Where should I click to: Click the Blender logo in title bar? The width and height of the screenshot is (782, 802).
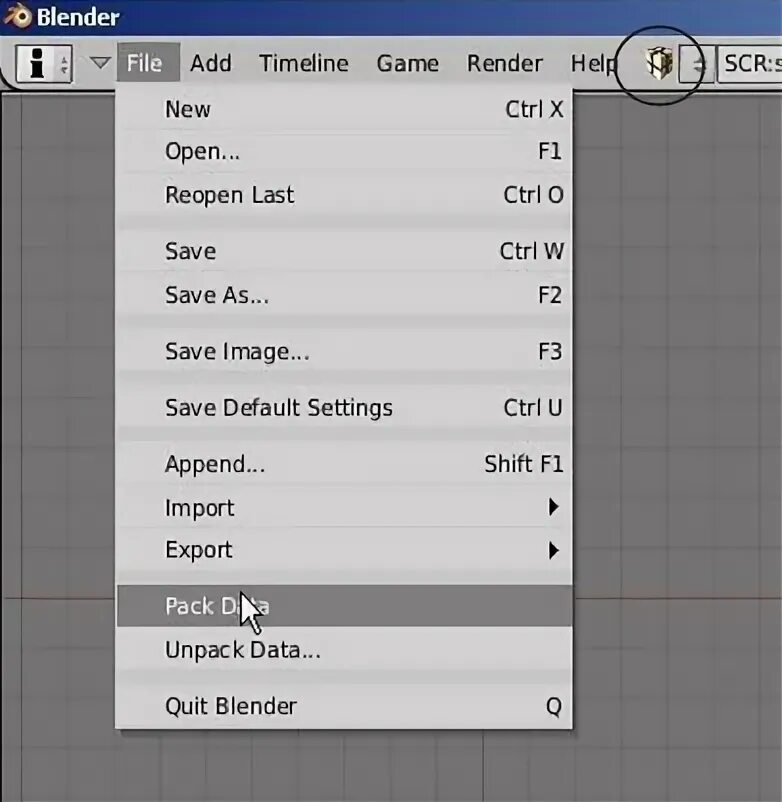pos(17,16)
